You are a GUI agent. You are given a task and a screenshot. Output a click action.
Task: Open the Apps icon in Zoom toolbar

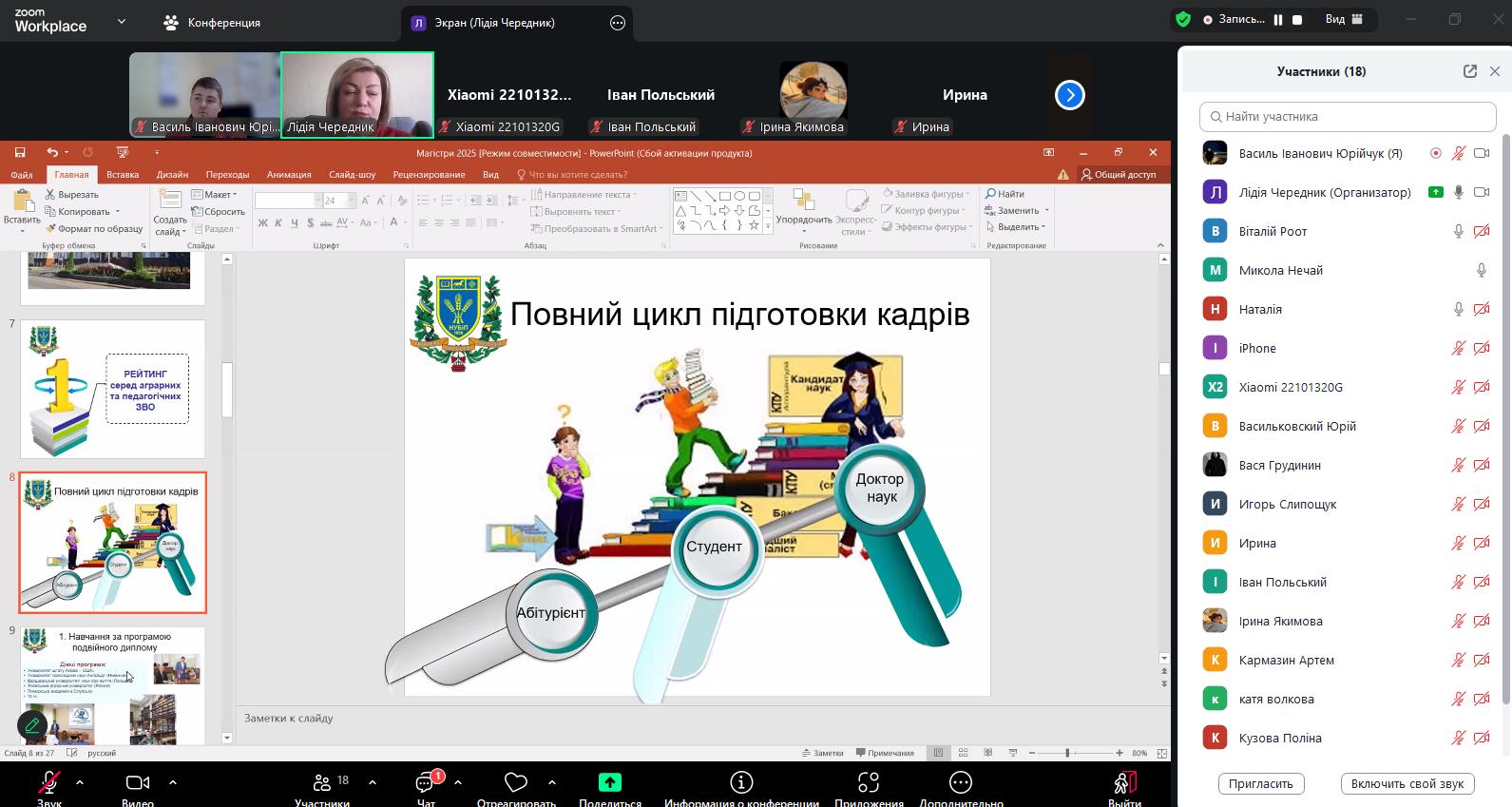click(869, 782)
